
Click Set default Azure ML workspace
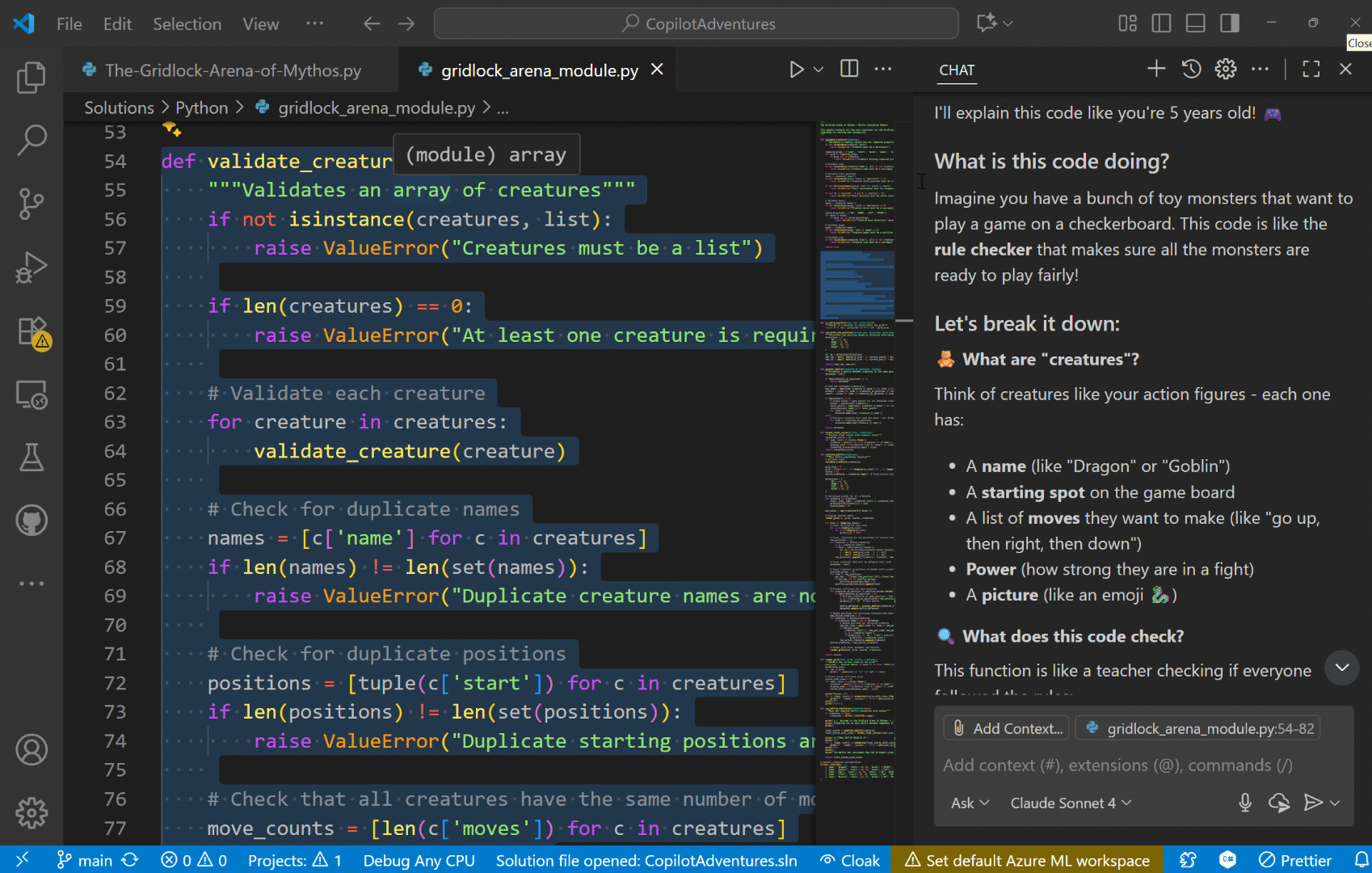pos(1027,860)
